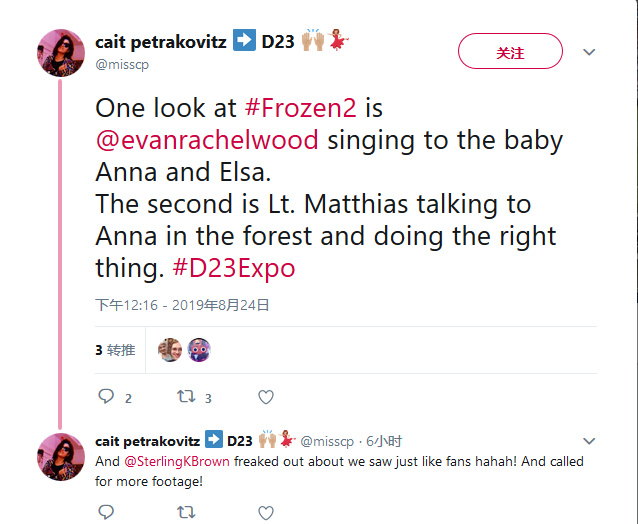Like the SterlingKBrown follow-up tweet
The width and height of the screenshot is (638, 524).
tap(266, 512)
